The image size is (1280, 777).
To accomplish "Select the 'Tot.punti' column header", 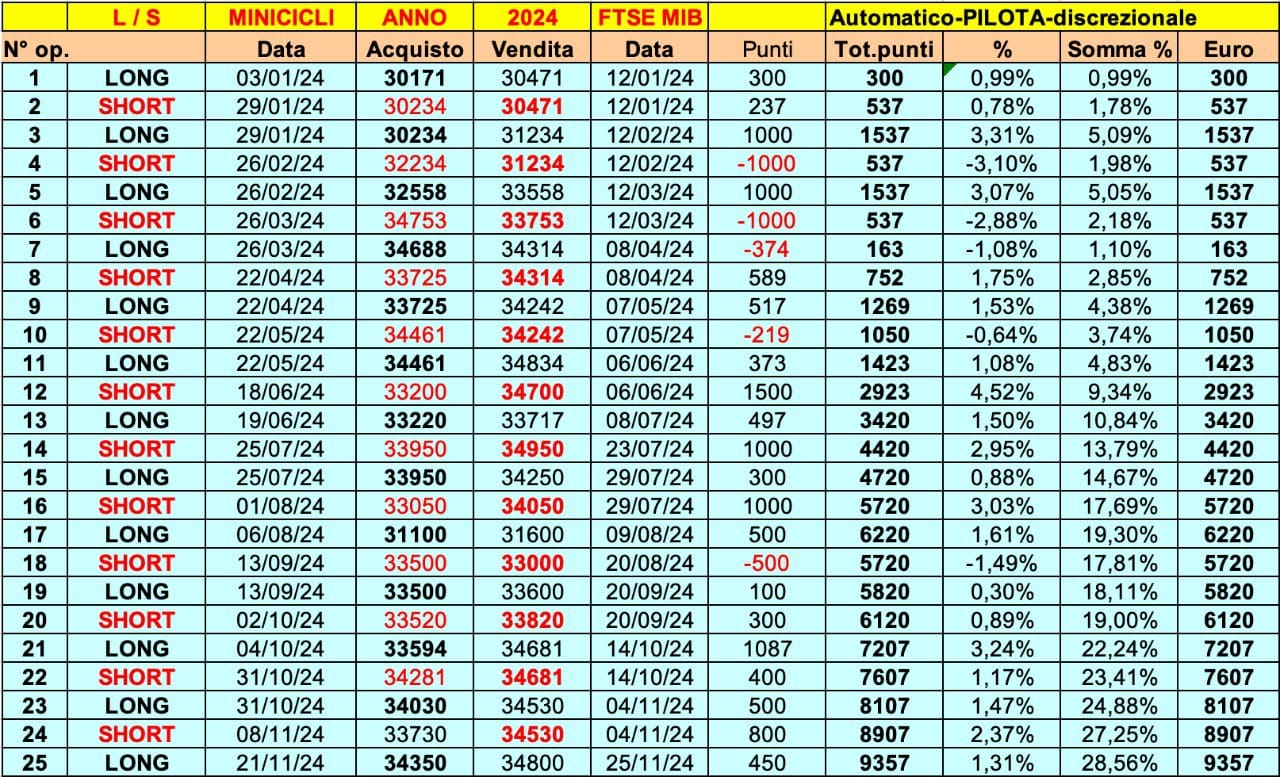I will click(x=883, y=49).
